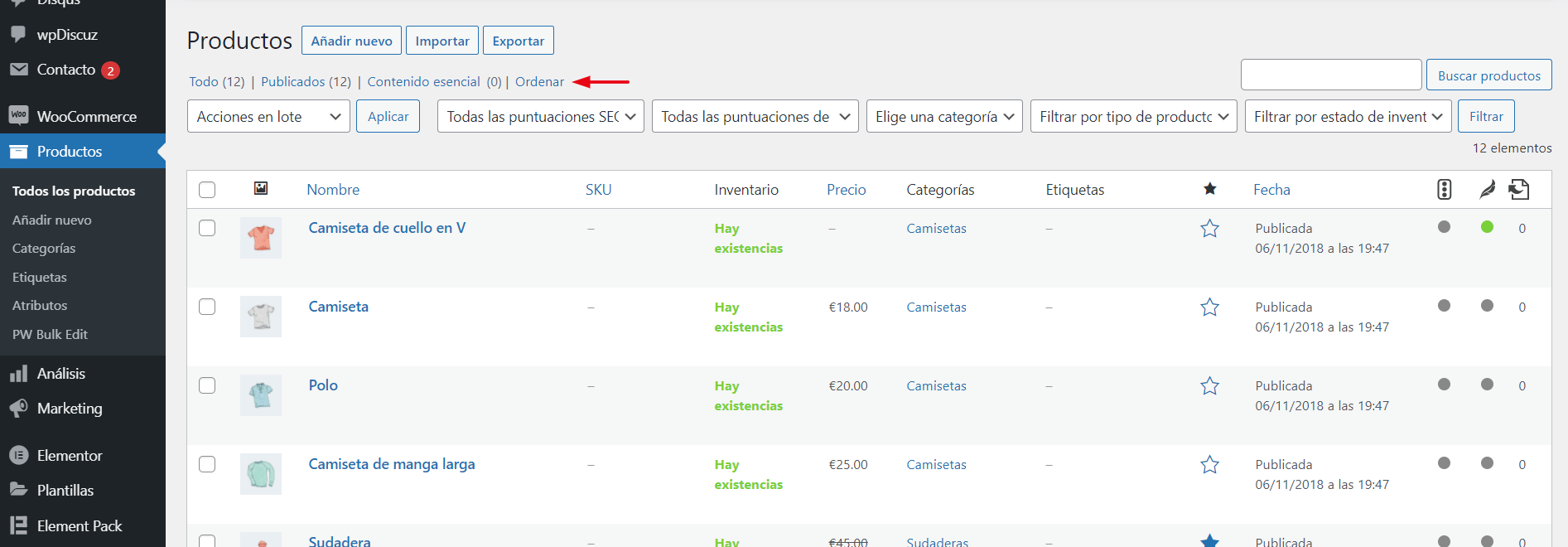
Task: Open wpDiscuz comments icon in sidebar
Action: 18,35
